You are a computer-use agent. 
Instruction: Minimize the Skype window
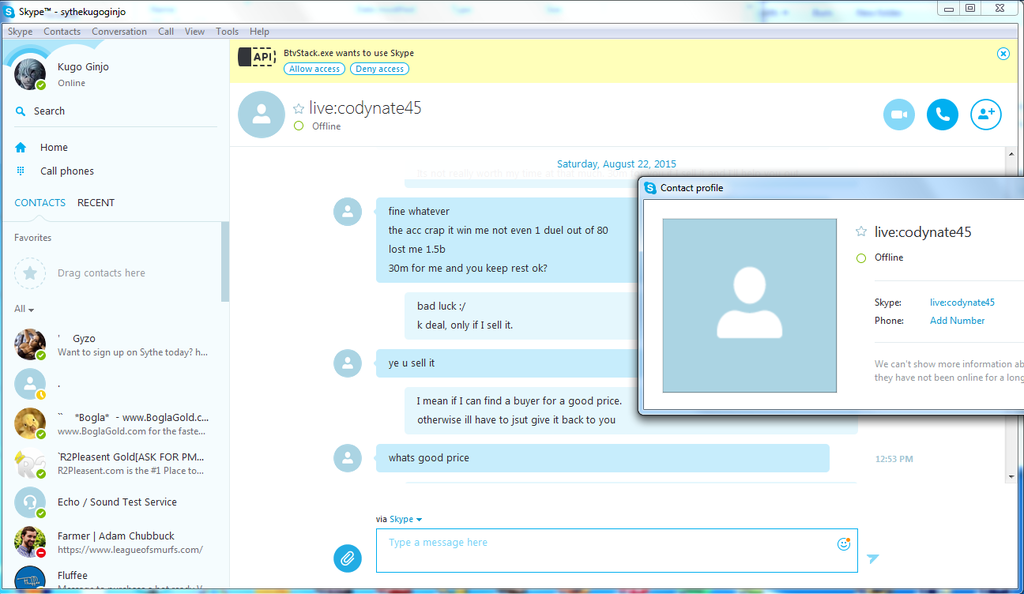[x=948, y=8]
